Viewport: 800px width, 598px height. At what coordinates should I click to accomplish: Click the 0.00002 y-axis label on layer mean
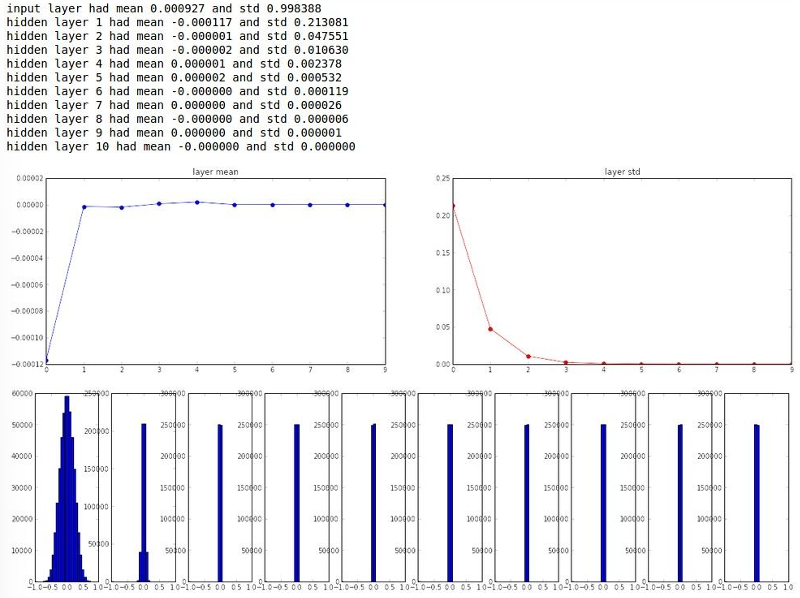click(30, 179)
